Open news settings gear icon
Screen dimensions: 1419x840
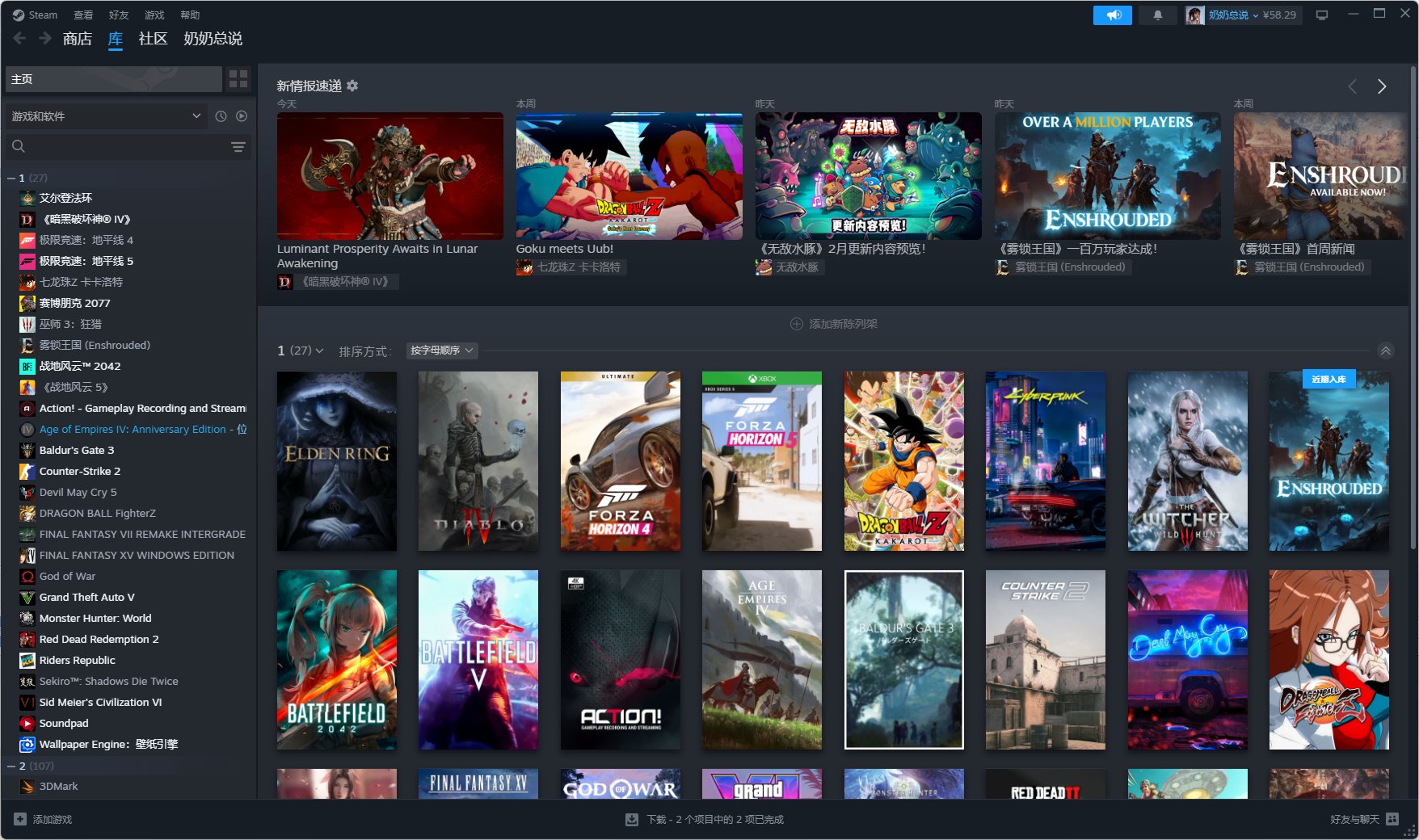(352, 86)
